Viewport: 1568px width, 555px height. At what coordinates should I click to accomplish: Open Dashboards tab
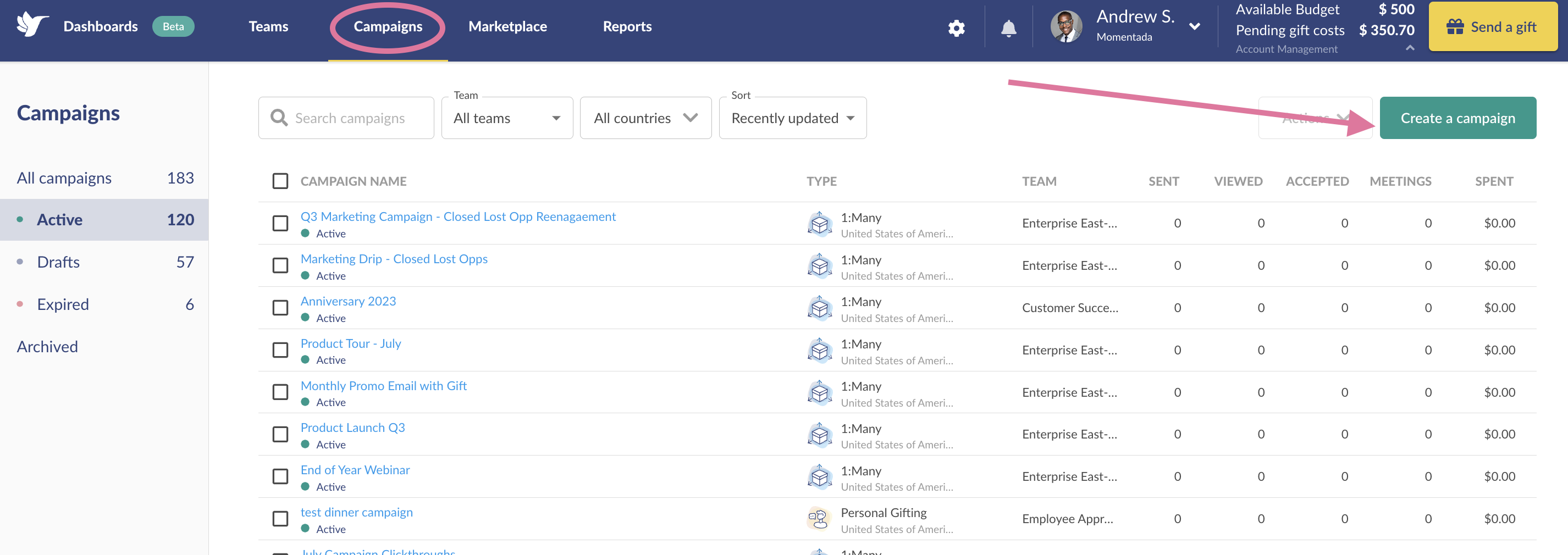101,26
